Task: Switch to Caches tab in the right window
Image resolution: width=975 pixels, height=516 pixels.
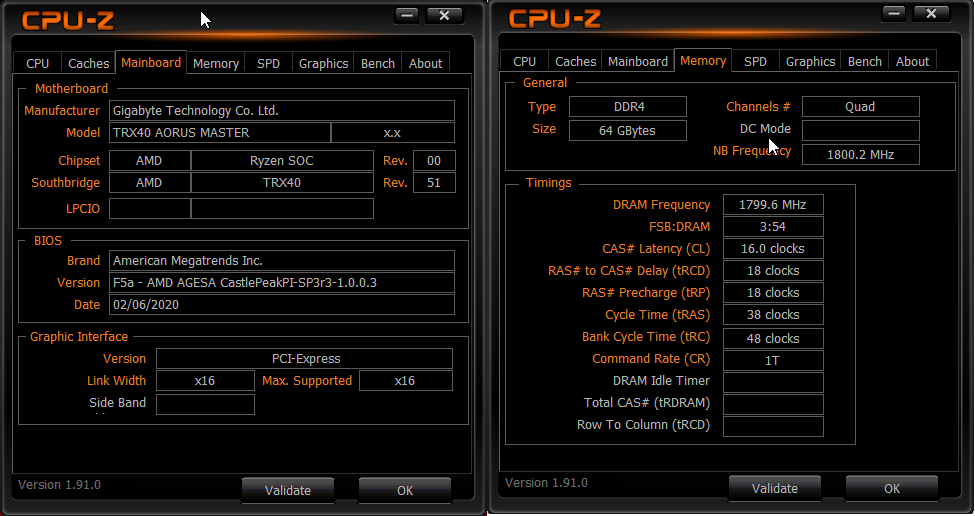Action: pos(576,62)
